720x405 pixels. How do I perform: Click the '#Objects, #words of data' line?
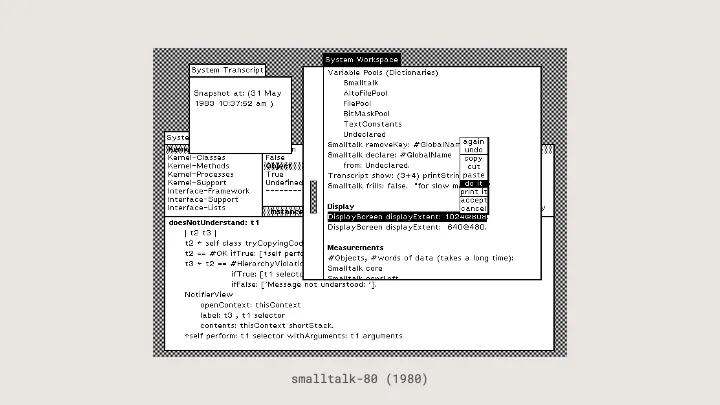coord(420,258)
